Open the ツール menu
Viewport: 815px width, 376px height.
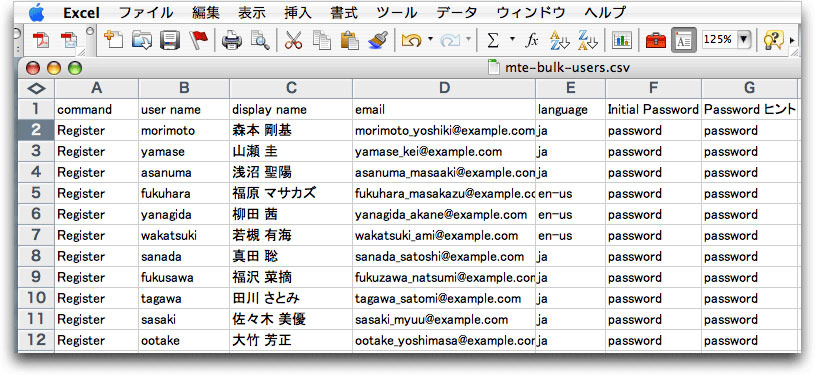point(397,12)
